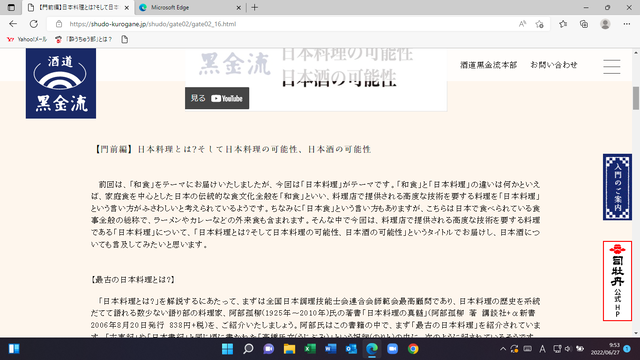Image resolution: width=640 pixels, height=360 pixels.
Task: Open a new browser tab
Action: 255,7
